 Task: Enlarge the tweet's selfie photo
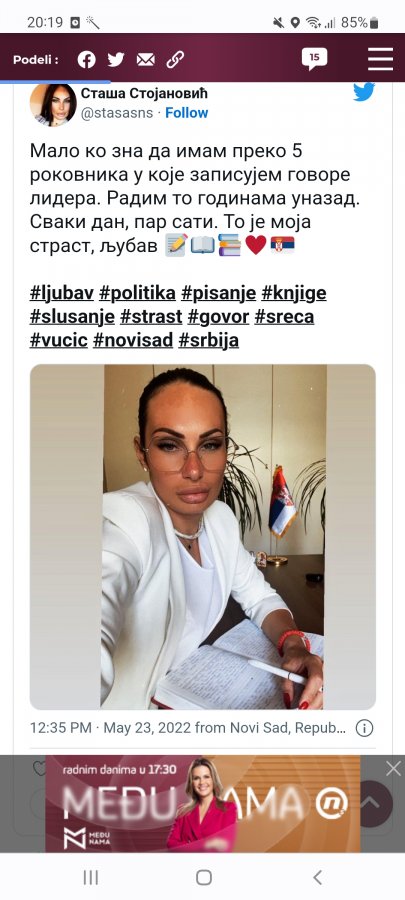202,537
